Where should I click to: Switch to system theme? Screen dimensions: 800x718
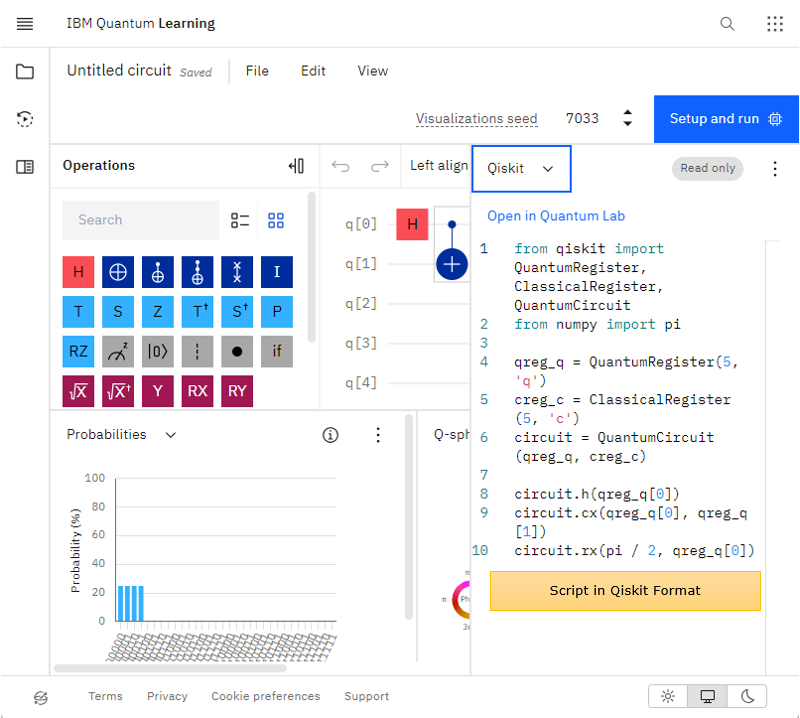(x=707, y=696)
